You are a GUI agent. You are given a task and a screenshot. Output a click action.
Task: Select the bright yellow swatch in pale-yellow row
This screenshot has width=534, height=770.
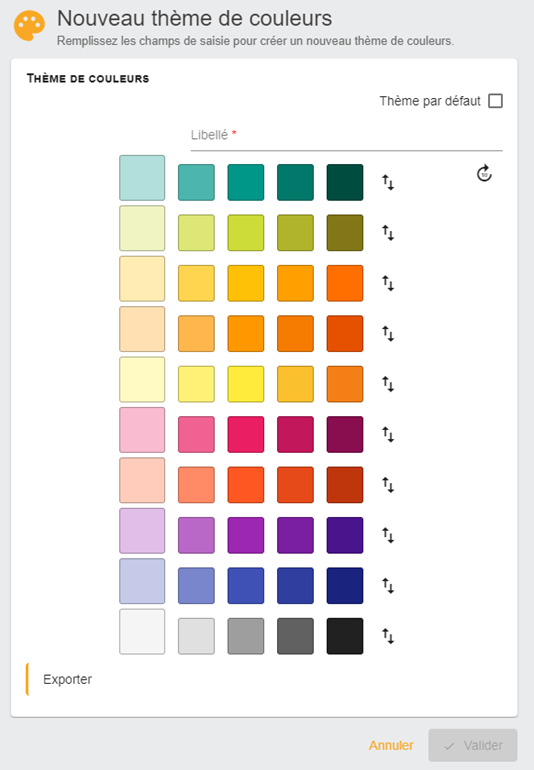pos(246,384)
